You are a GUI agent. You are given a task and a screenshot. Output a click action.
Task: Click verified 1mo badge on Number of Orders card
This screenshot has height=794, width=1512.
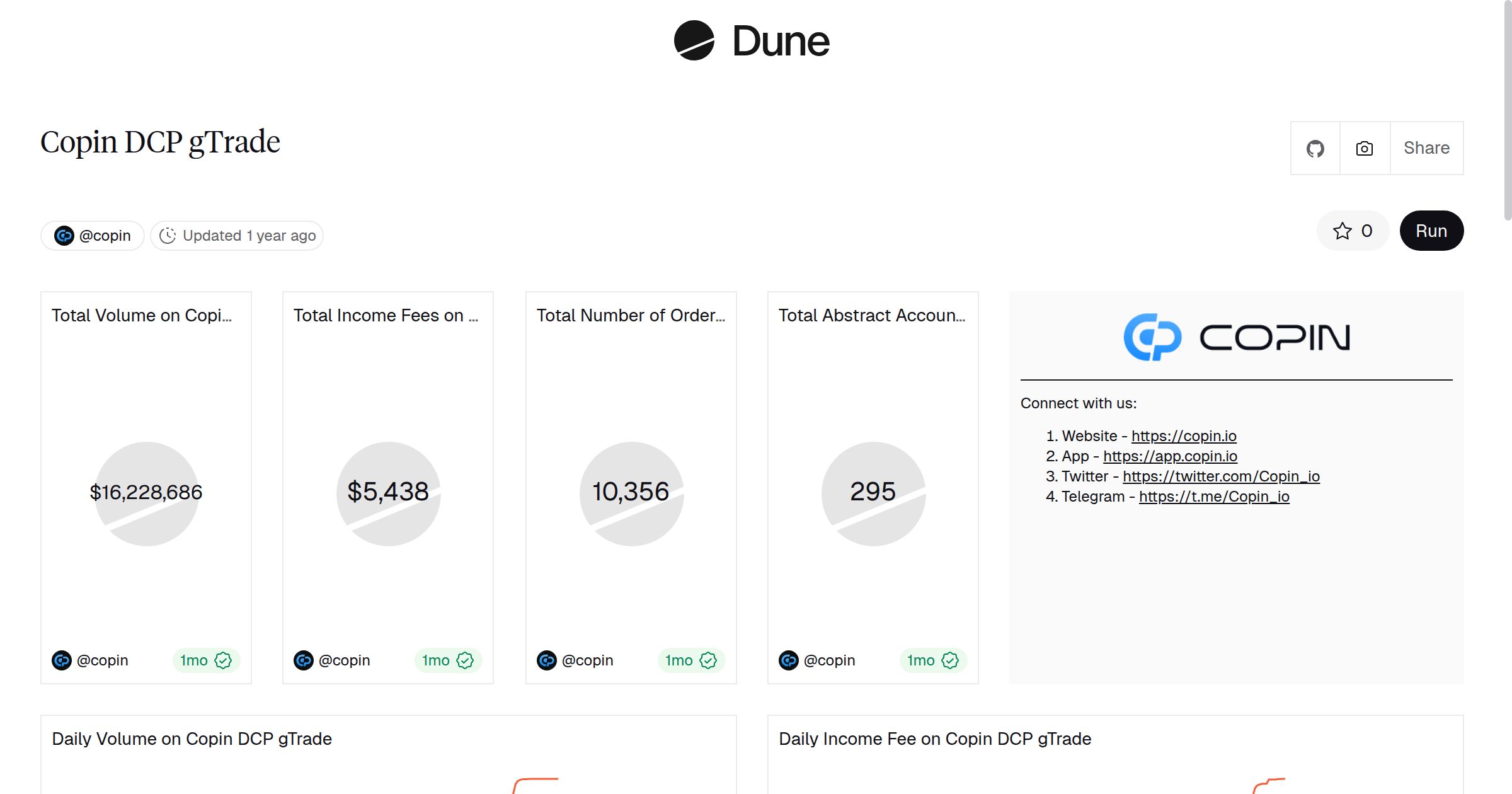(690, 660)
